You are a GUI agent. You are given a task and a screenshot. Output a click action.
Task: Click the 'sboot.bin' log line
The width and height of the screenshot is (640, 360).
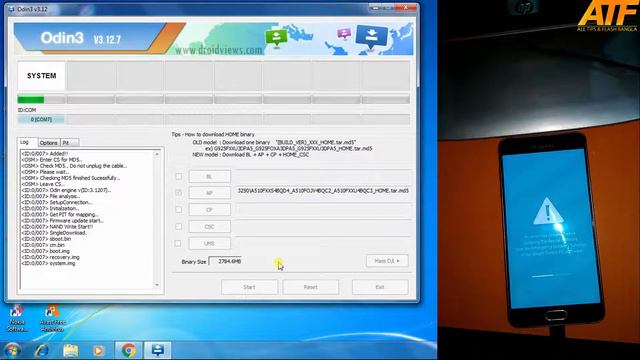click(x=46, y=239)
